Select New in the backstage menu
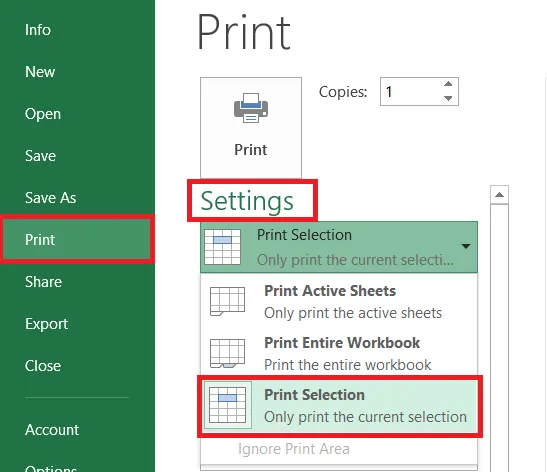This screenshot has width=547, height=472. point(40,72)
